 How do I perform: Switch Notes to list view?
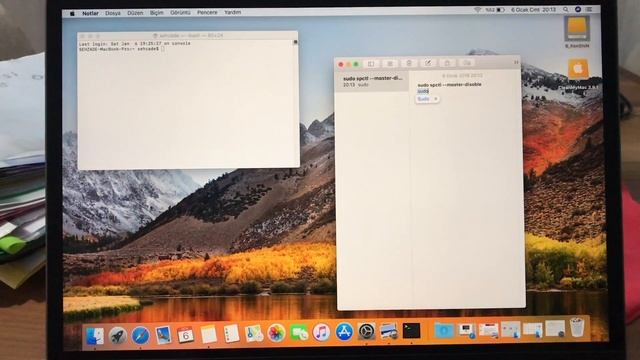(x=390, y=63)
